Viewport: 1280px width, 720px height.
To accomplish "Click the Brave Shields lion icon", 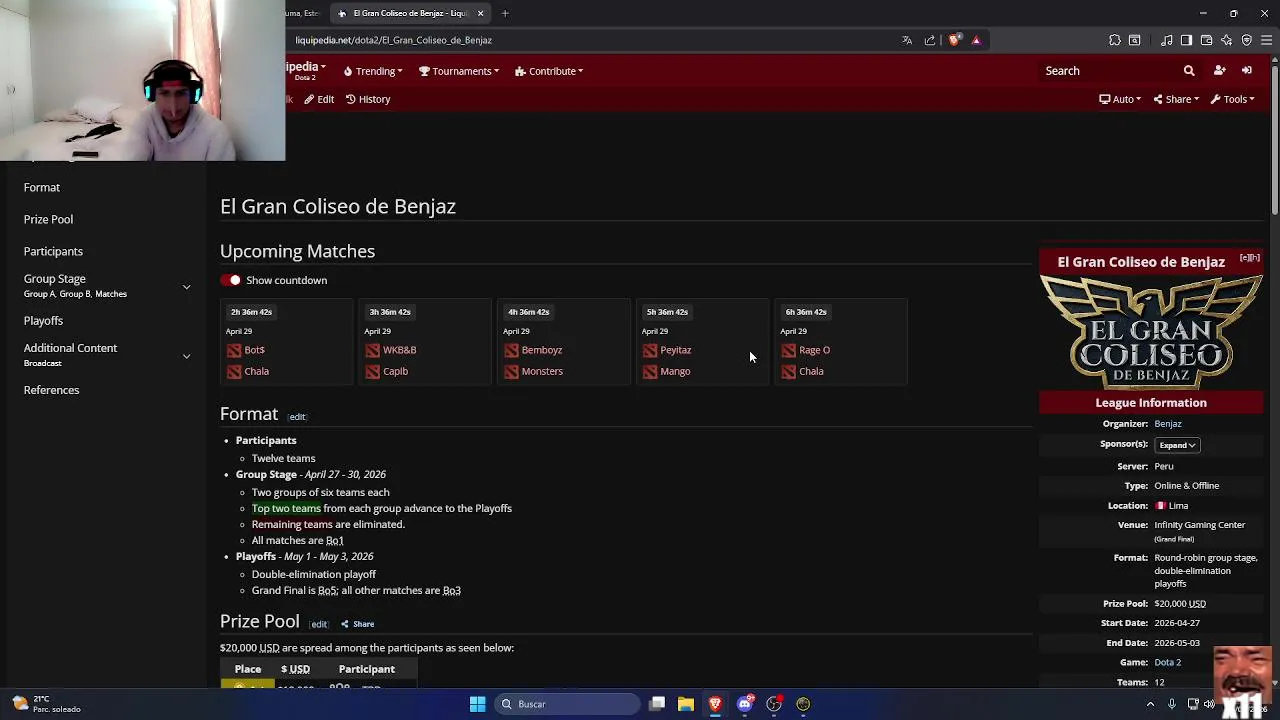I will coord(954,40).
